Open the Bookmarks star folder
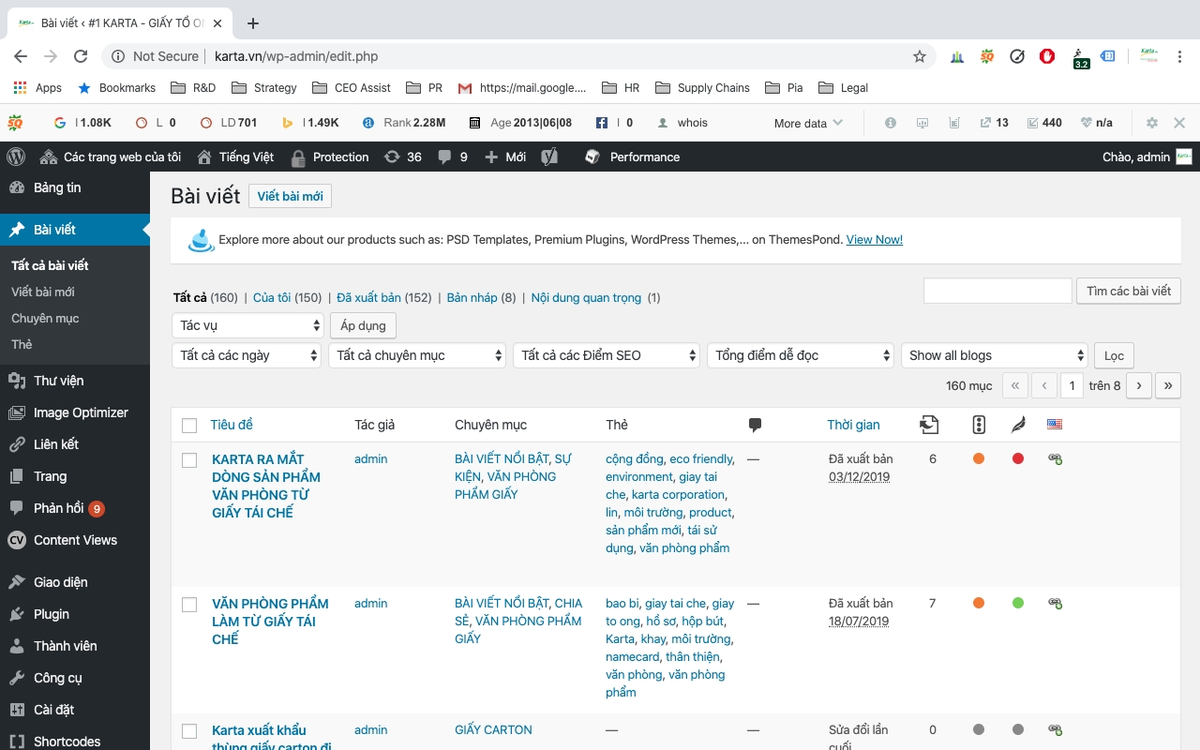 pos(116,88)
